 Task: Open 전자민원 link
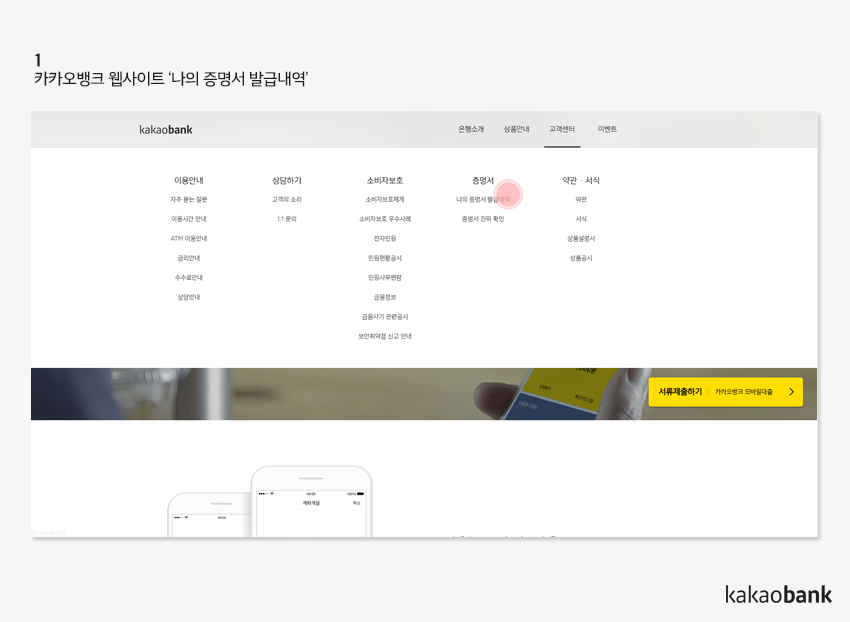point(385,239)
